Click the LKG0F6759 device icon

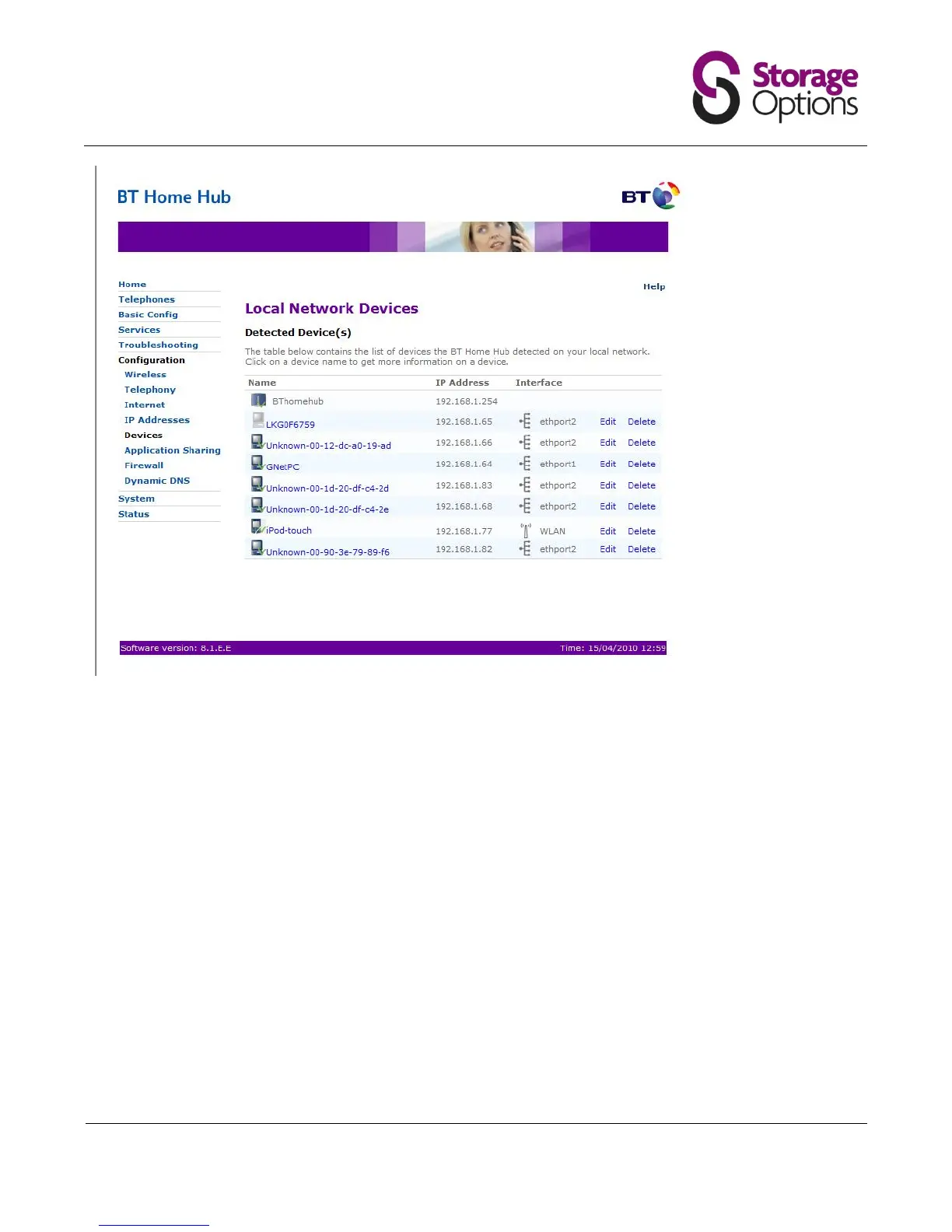tap(258, 421)
